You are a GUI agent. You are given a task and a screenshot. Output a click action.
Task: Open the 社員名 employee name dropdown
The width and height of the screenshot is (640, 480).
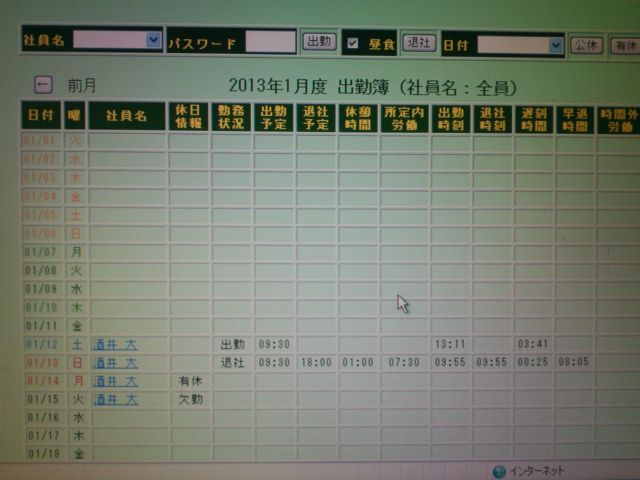117,40
